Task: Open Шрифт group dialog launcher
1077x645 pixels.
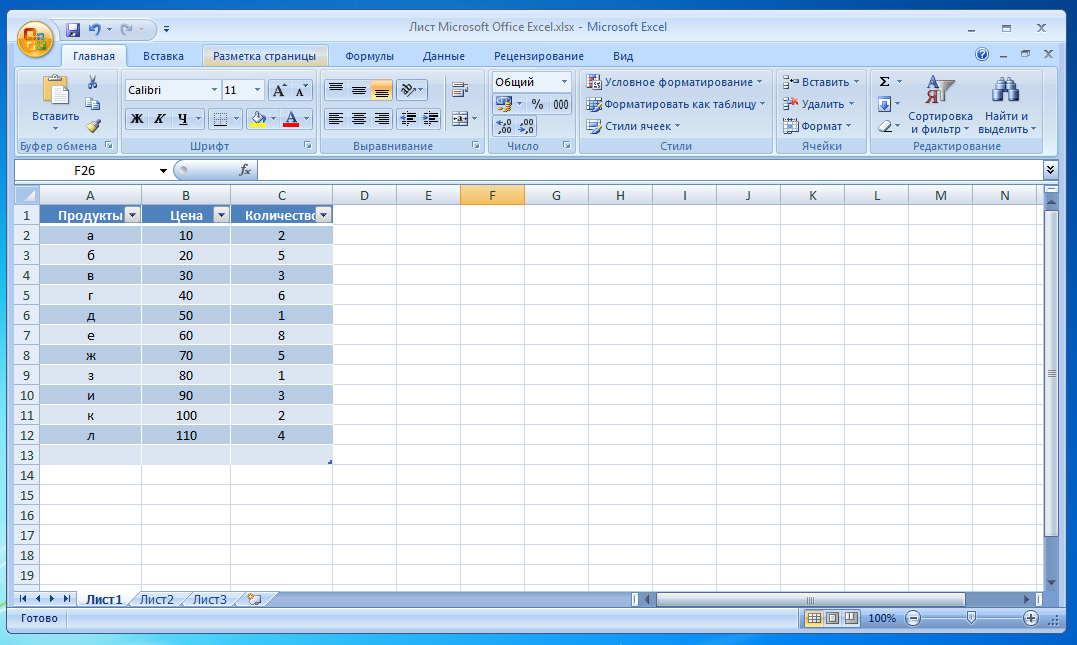Action: point(307,146)
